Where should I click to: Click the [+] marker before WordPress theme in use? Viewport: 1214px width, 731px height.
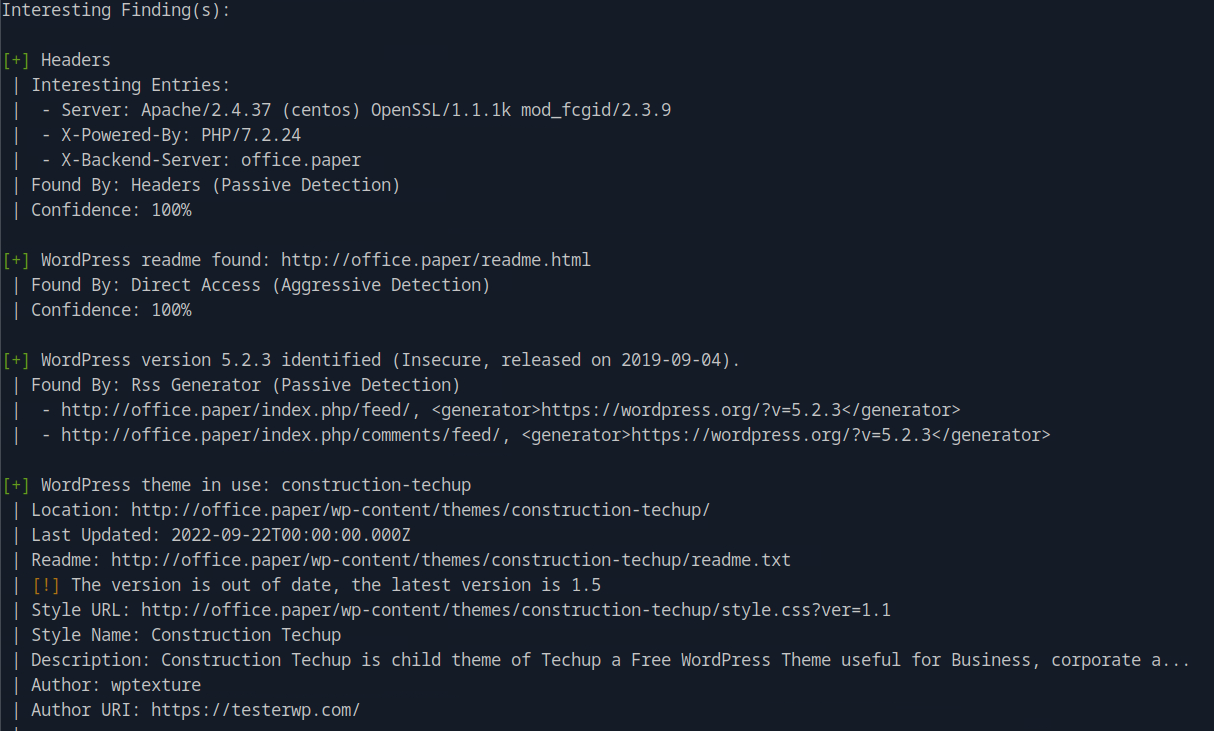pyautogui.click(x=16, y=485)
